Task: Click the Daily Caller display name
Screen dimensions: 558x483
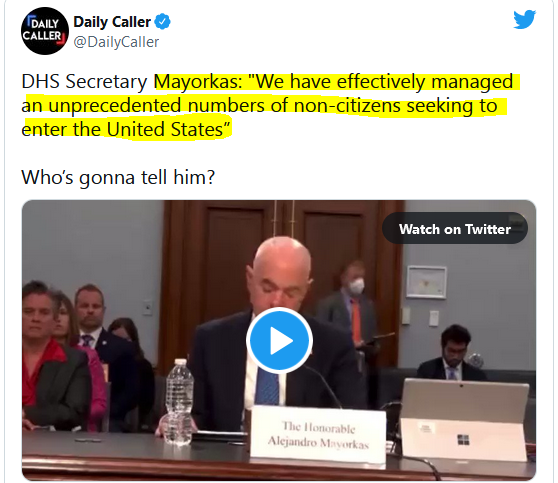Action: [x=112, y=22]
